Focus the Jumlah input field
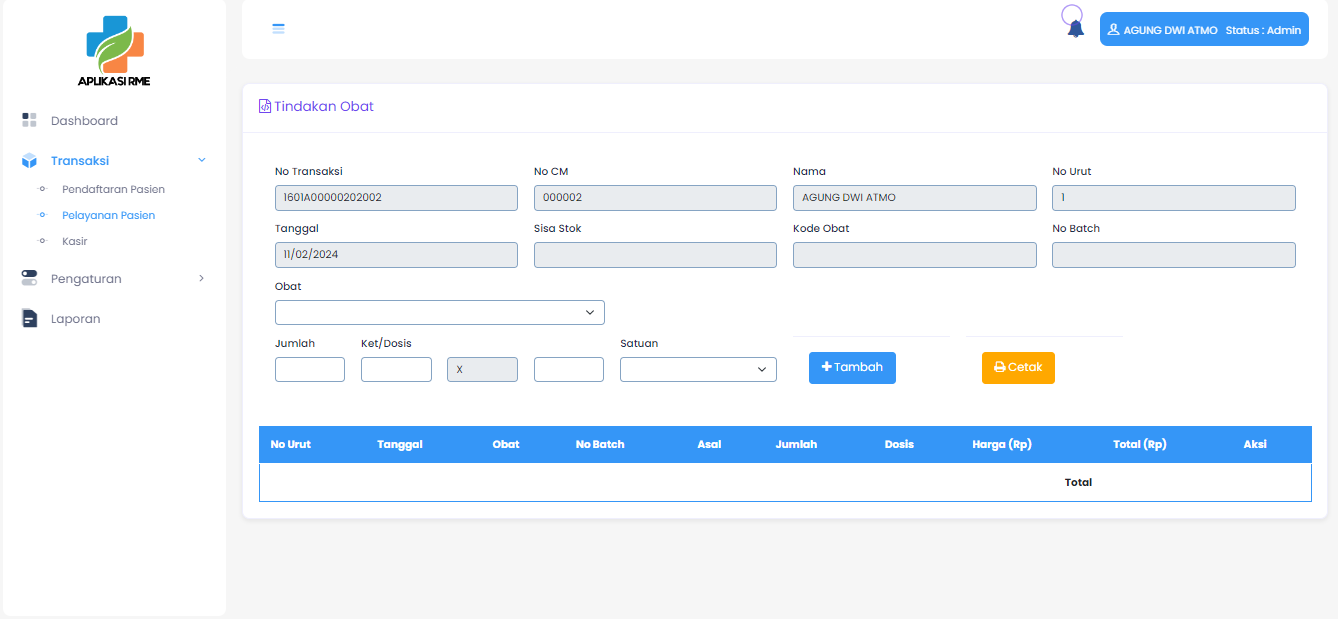This screenshot has width=1338, height=619. coord(309,370)
